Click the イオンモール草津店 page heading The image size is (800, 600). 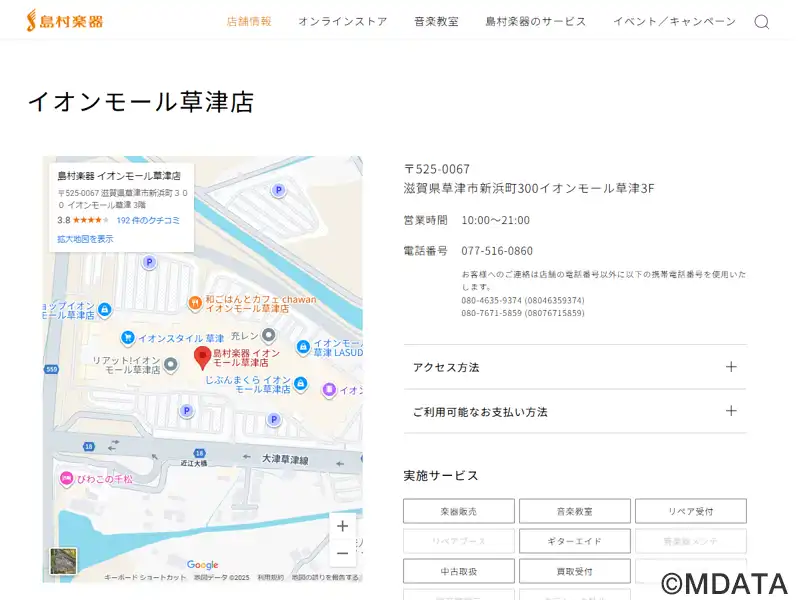point(141,102)
